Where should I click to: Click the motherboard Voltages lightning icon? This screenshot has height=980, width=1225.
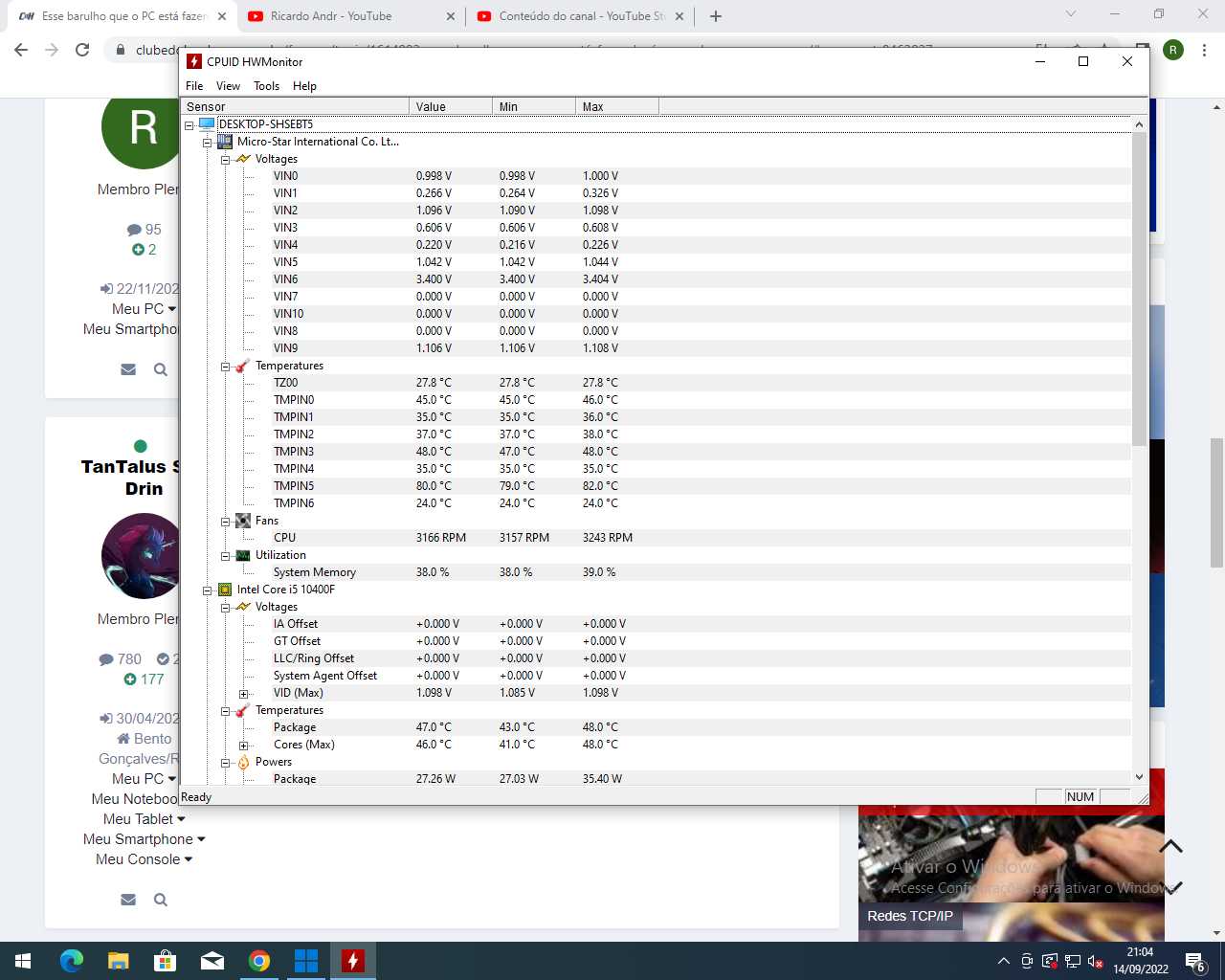(x=243, y=159)
